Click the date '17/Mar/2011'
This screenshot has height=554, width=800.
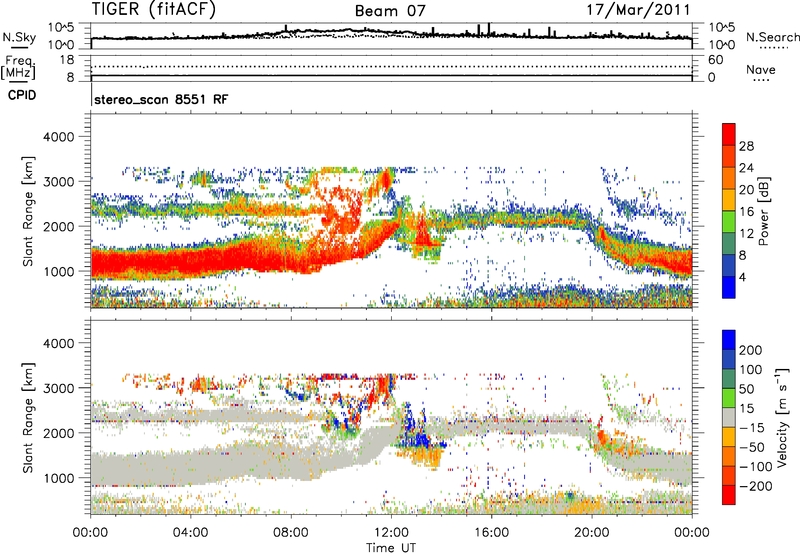pos(638,9)
